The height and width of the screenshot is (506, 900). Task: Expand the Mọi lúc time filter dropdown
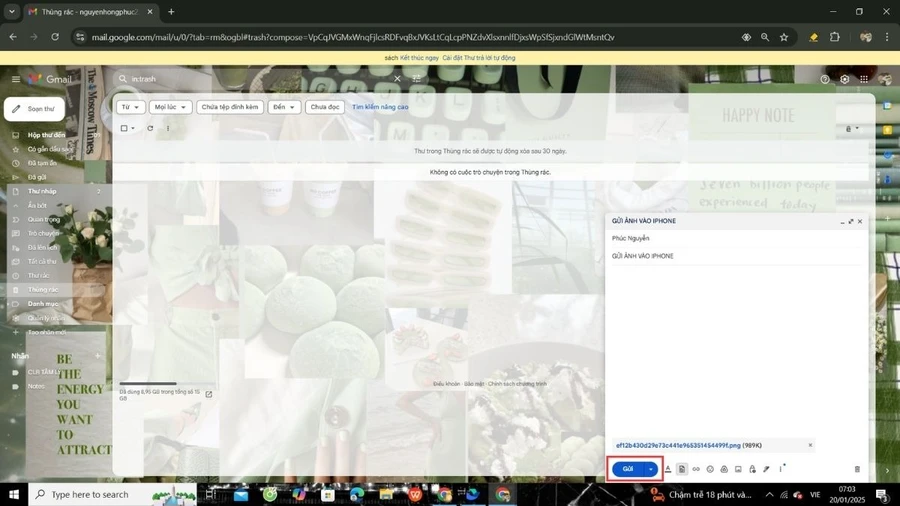point(170,107)
